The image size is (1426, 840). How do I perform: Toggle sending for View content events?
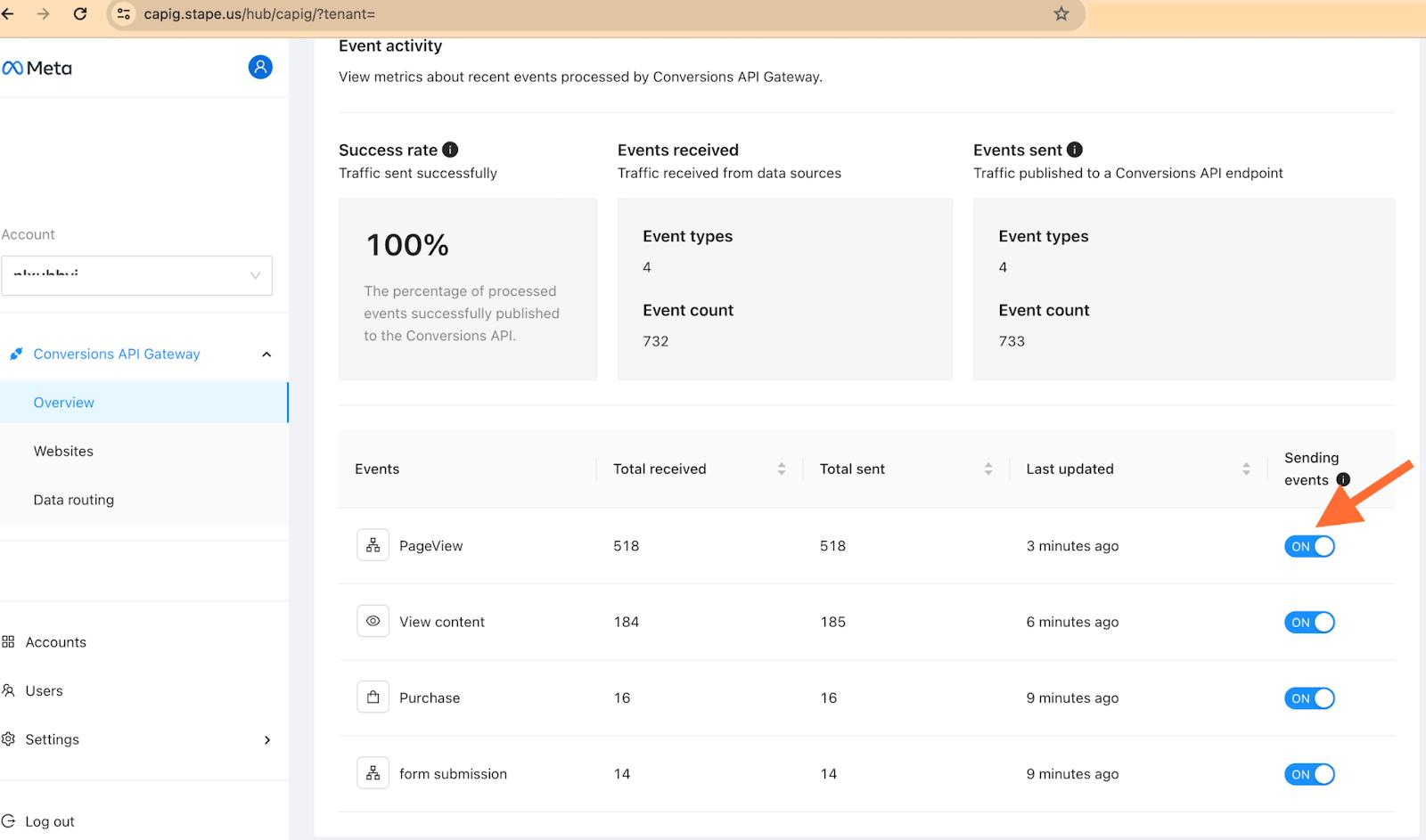pos(1309,622)
